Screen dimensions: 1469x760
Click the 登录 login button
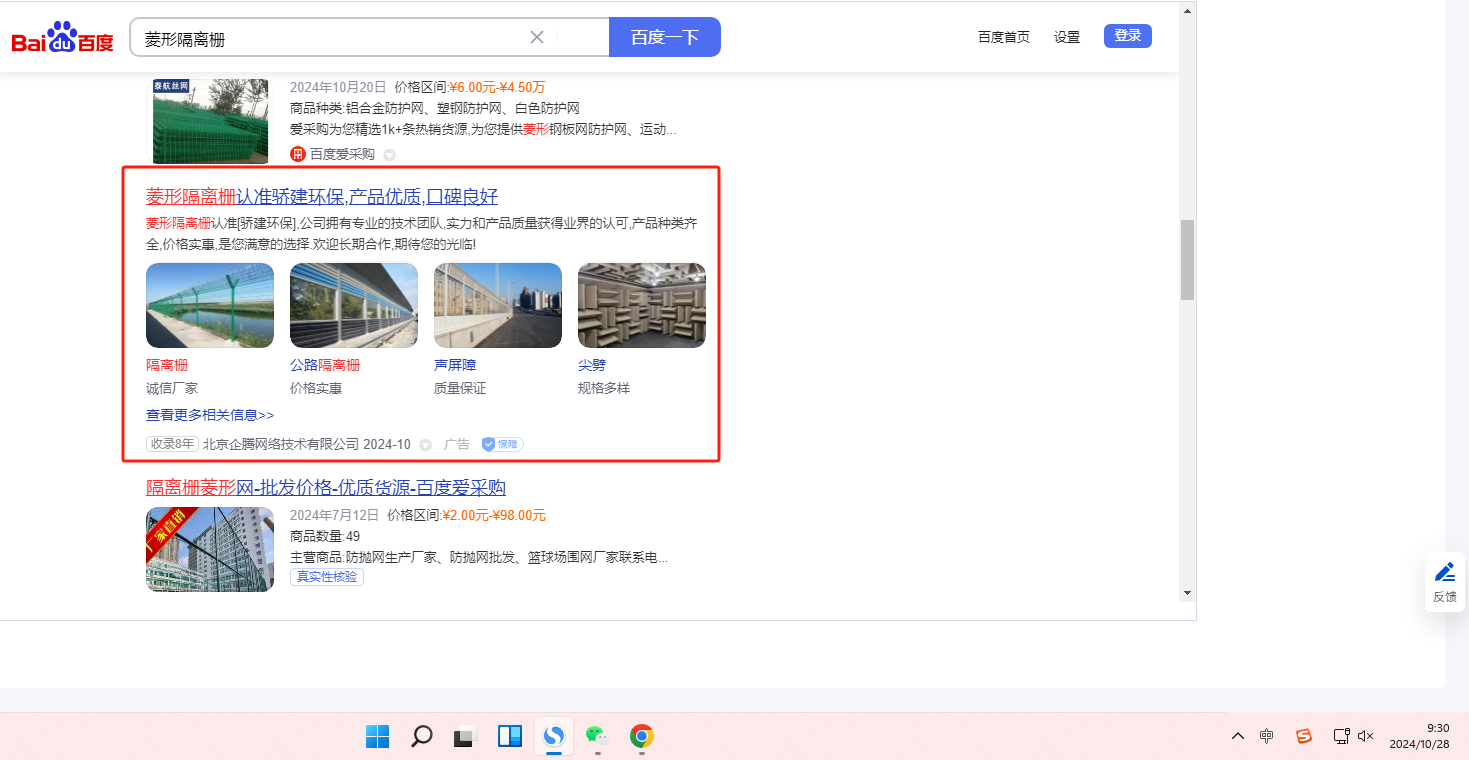(1127, 36)
